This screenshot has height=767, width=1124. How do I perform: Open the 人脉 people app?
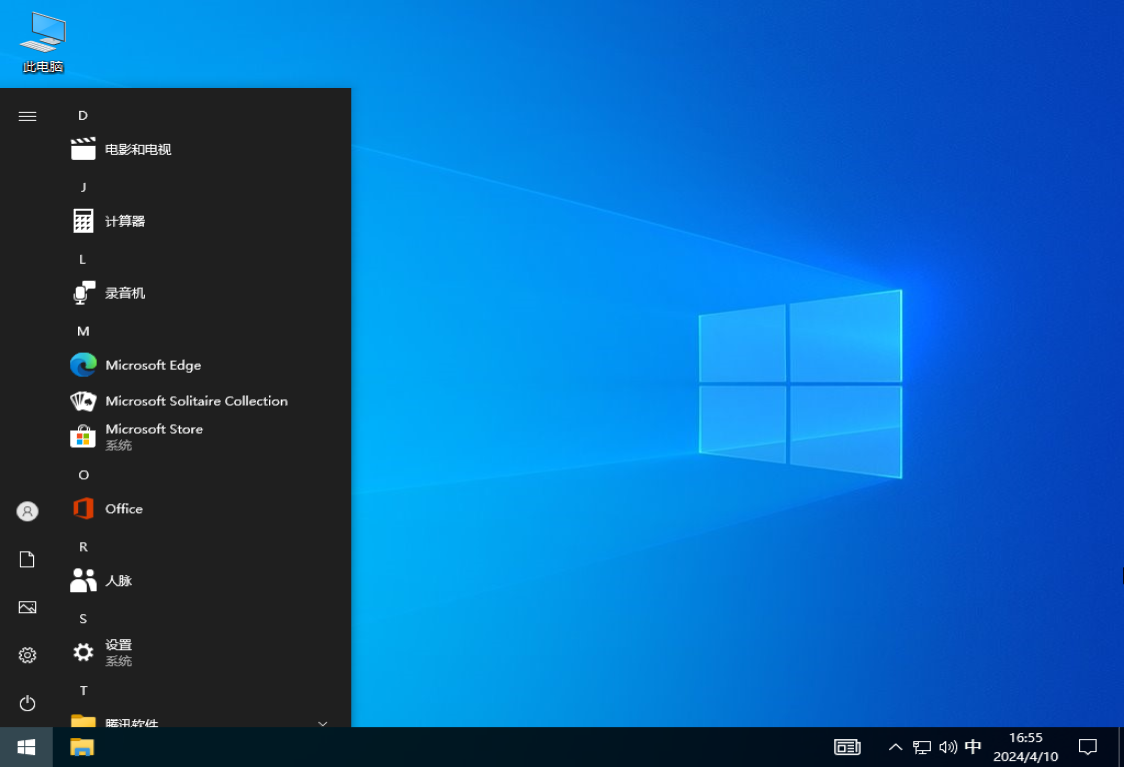[116, 581]
